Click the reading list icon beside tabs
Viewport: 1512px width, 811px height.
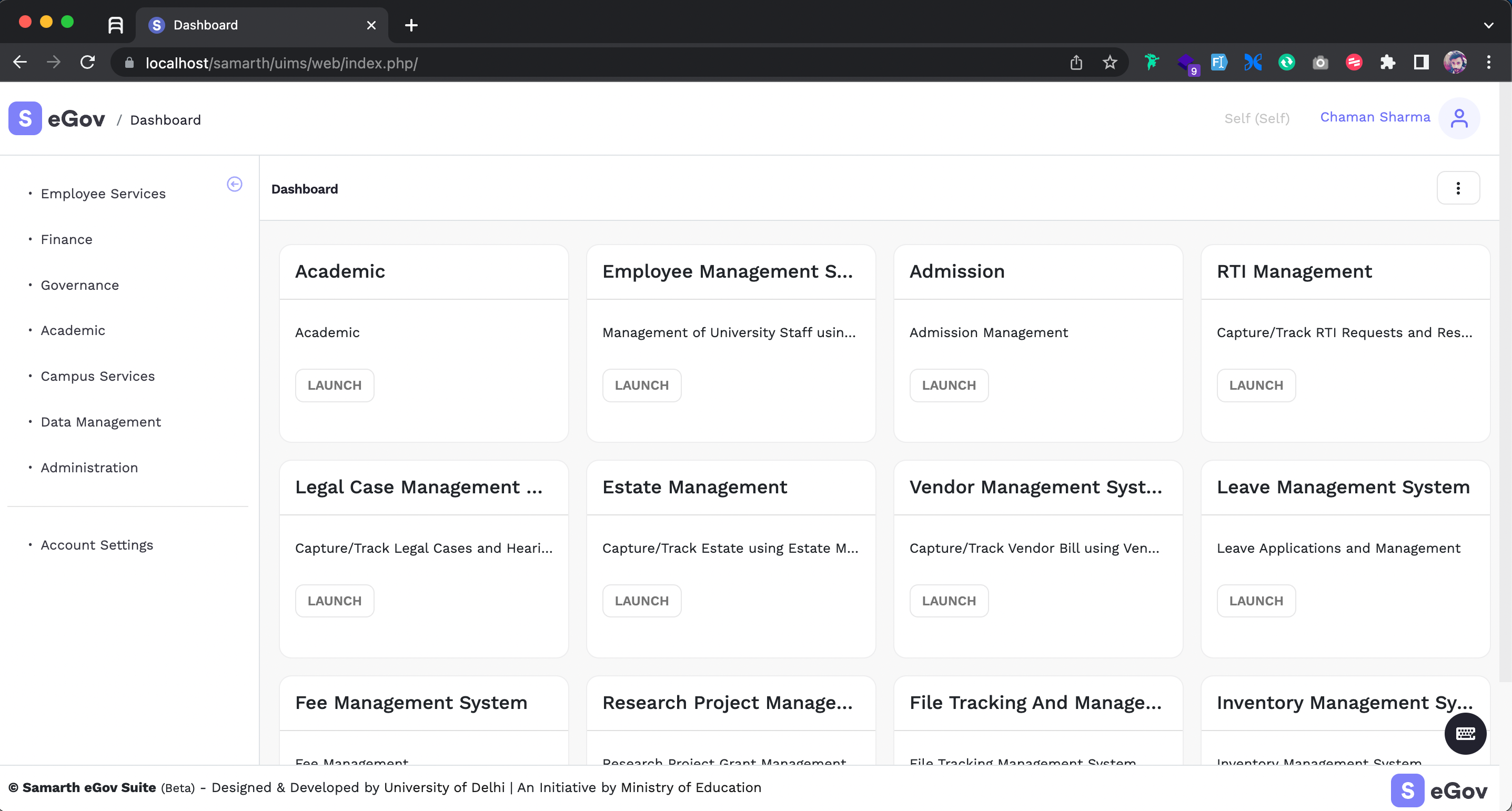tap(116, 25)
